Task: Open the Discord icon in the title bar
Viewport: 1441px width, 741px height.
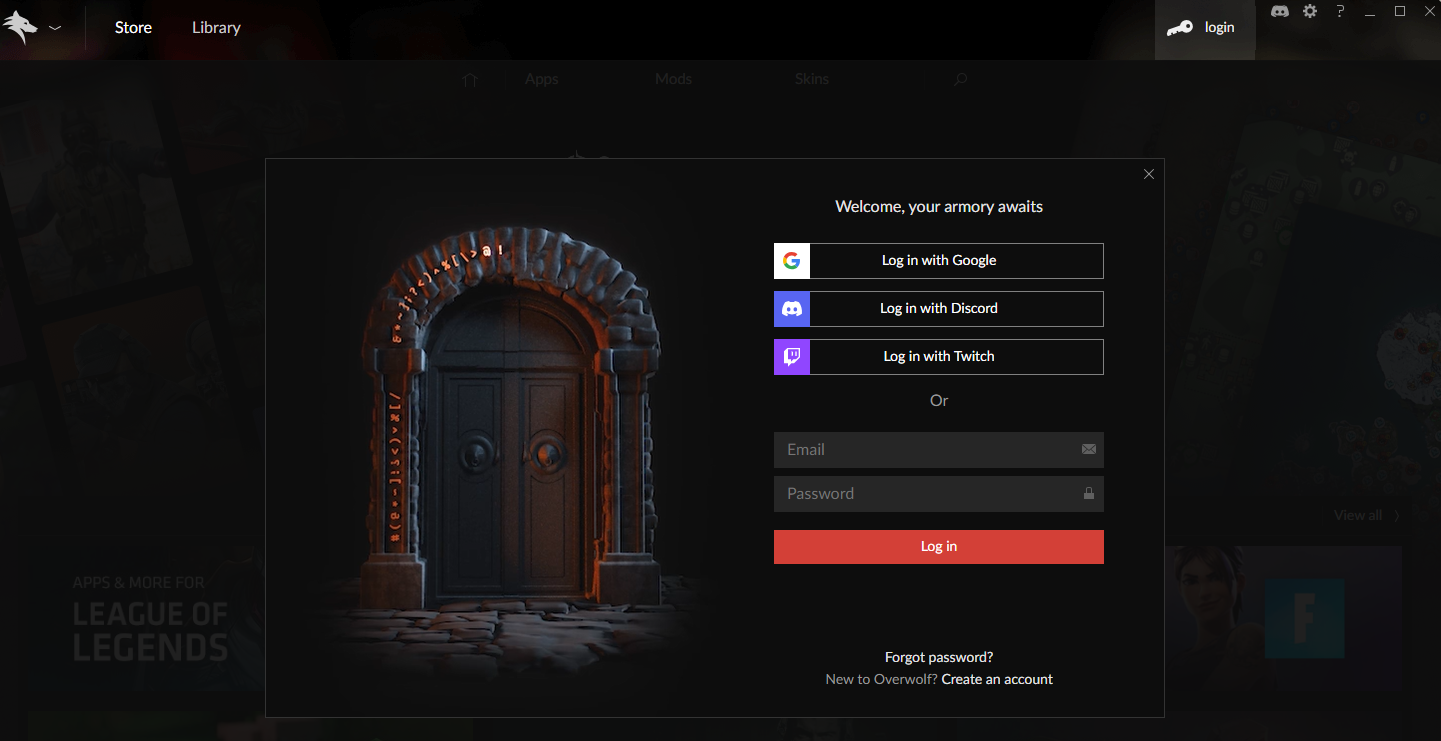Action: click(x=1279, y=11)
